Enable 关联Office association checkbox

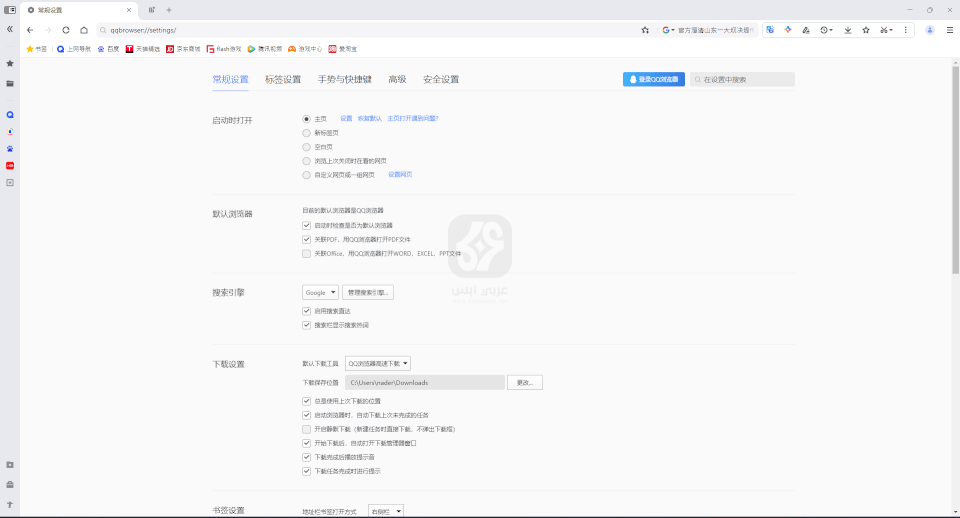[306, 253]
